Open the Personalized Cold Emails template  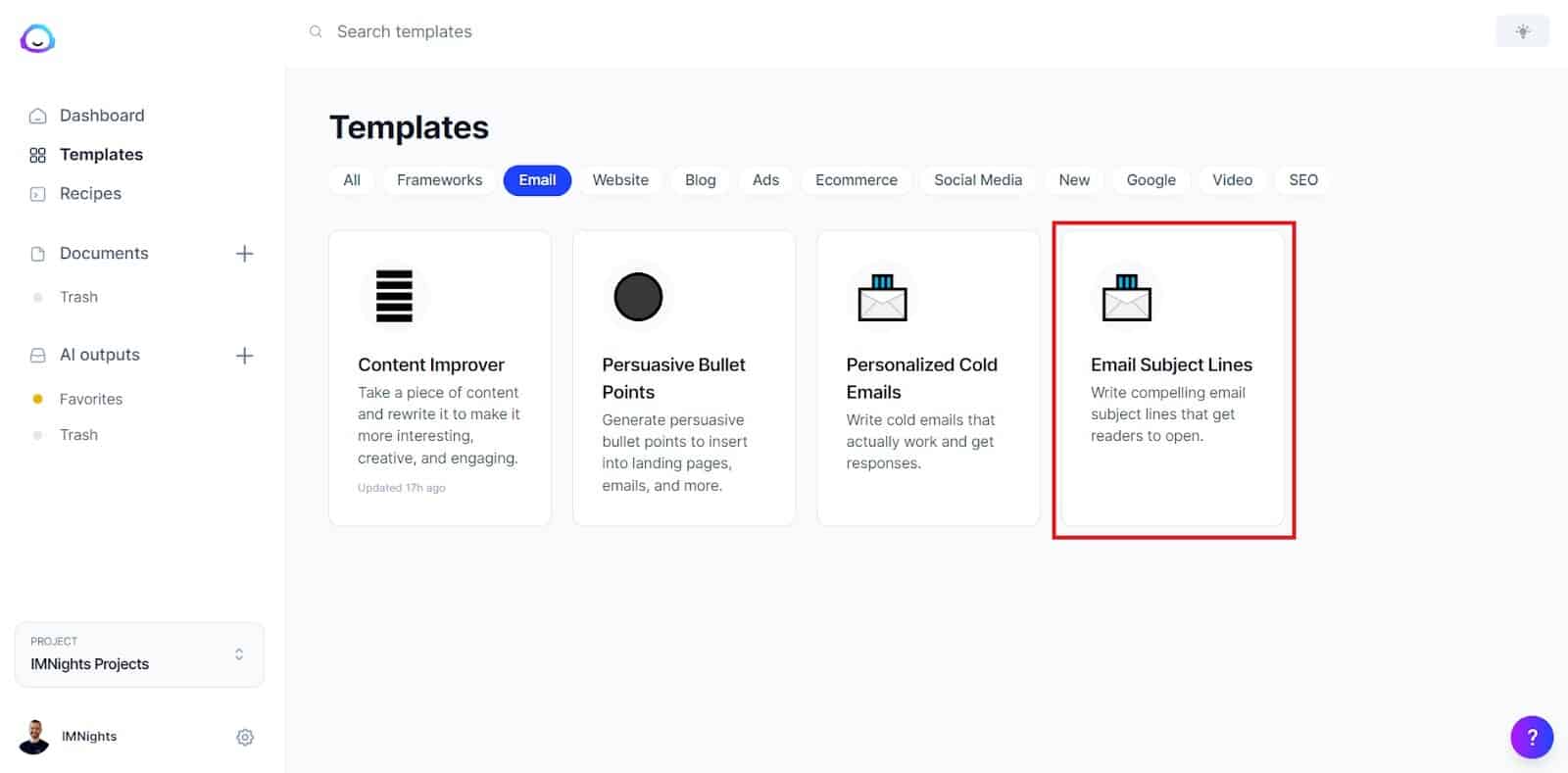click(927, 378)
